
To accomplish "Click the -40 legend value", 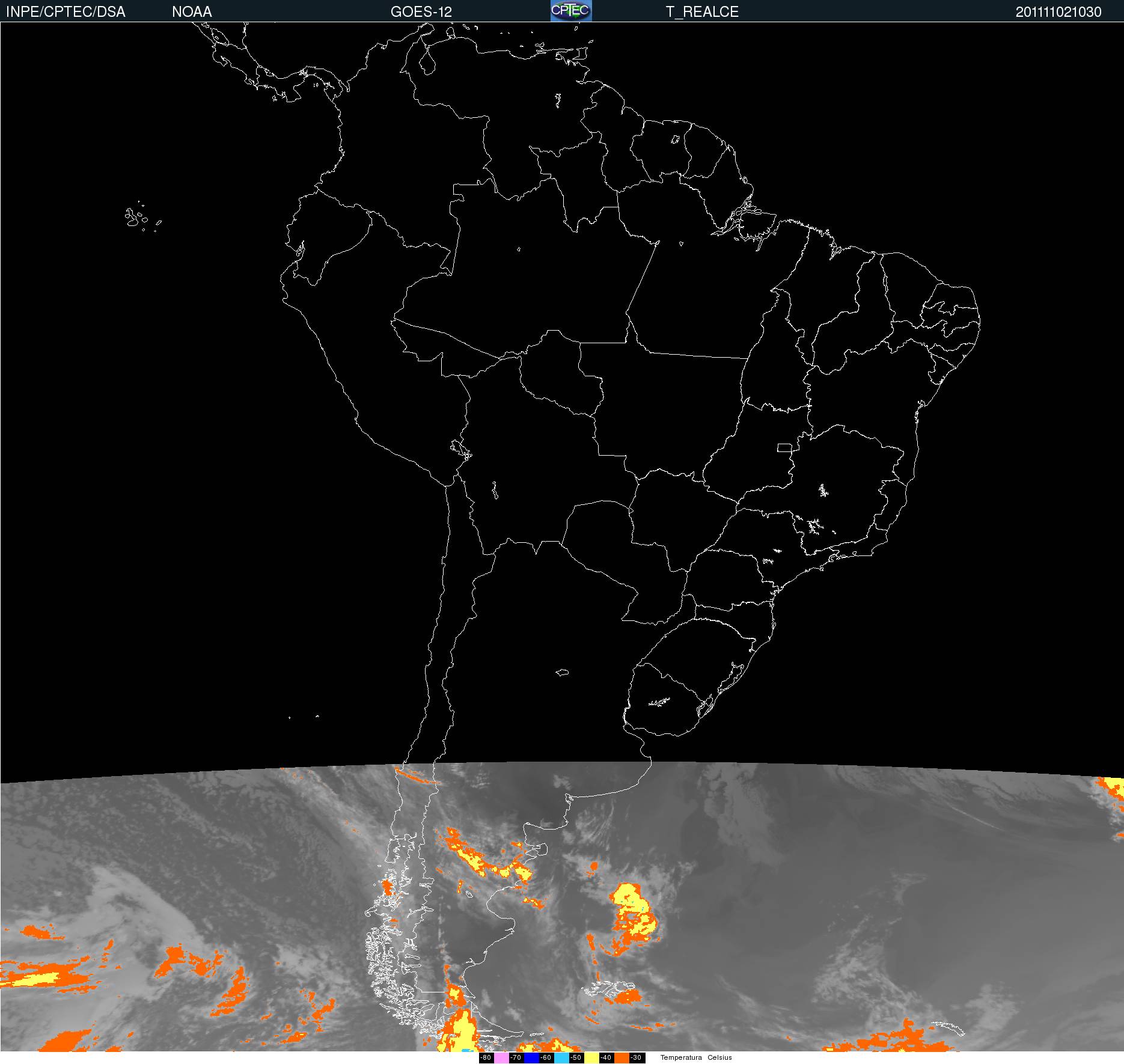I will coord(606,1058).
